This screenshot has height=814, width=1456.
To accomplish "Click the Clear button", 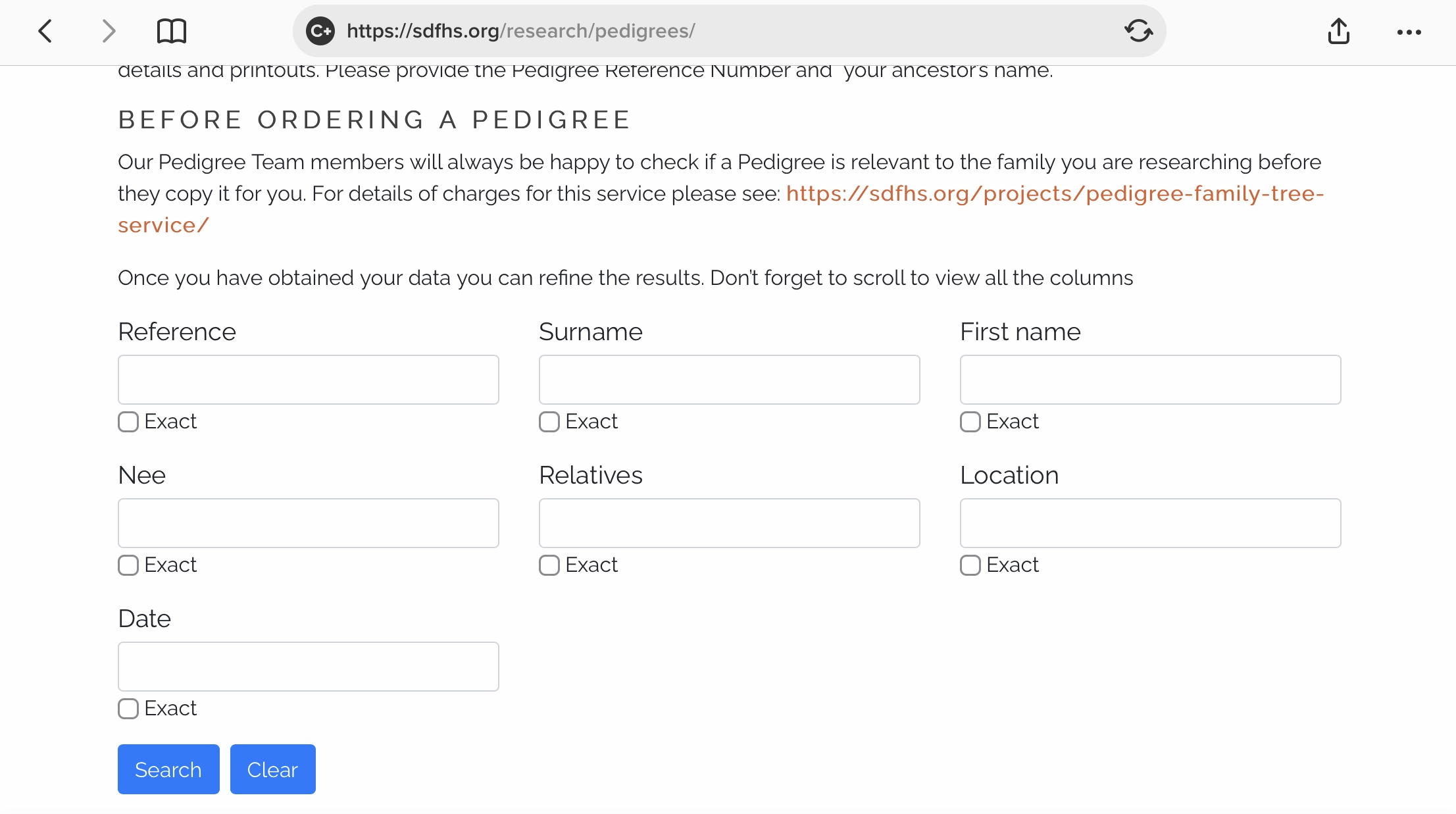I will tap(272, 769).
